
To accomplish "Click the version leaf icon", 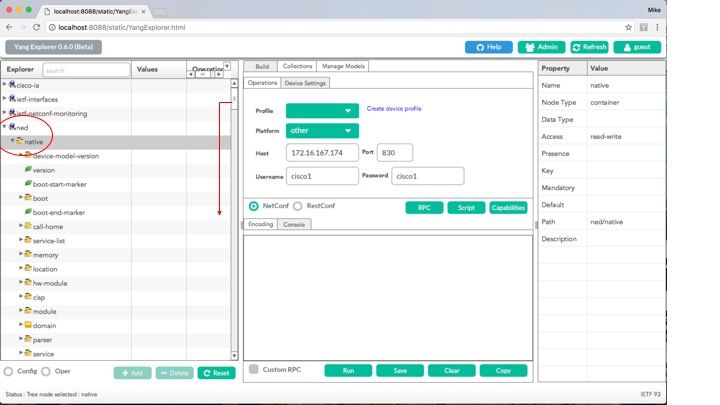I will pyautogui.click(x=28, y=169).
